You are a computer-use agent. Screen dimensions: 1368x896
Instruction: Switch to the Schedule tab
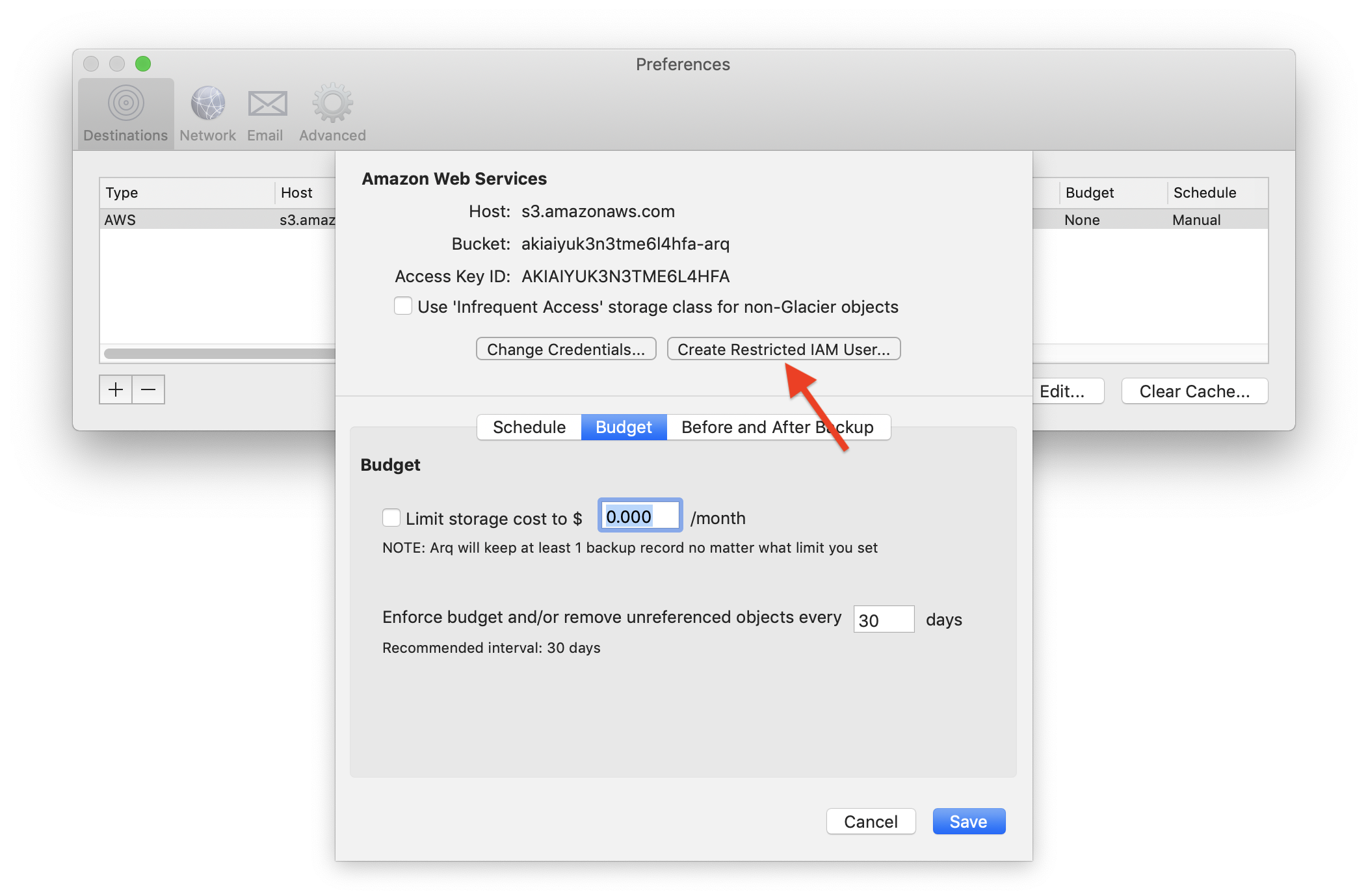(x=529, y=427)
